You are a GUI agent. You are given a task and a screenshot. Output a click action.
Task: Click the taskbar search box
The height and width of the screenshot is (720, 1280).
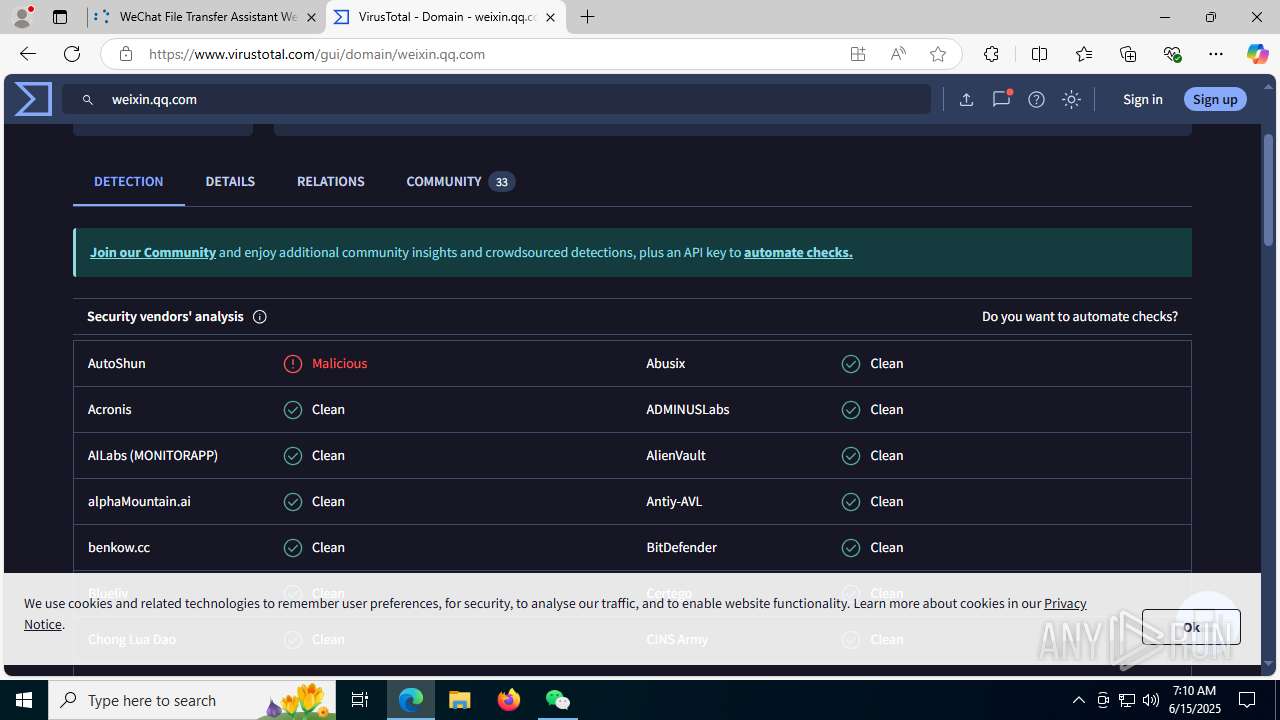click(192, 700)
